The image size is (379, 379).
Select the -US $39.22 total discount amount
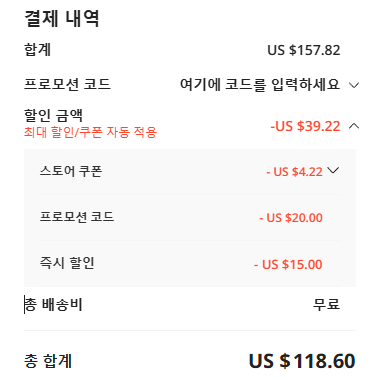[x=305, y=126]
